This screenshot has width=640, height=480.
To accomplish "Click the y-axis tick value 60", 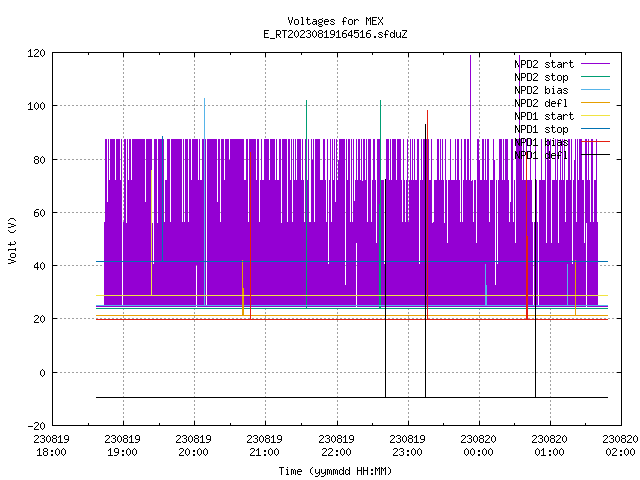I will [x=39, y=213].
